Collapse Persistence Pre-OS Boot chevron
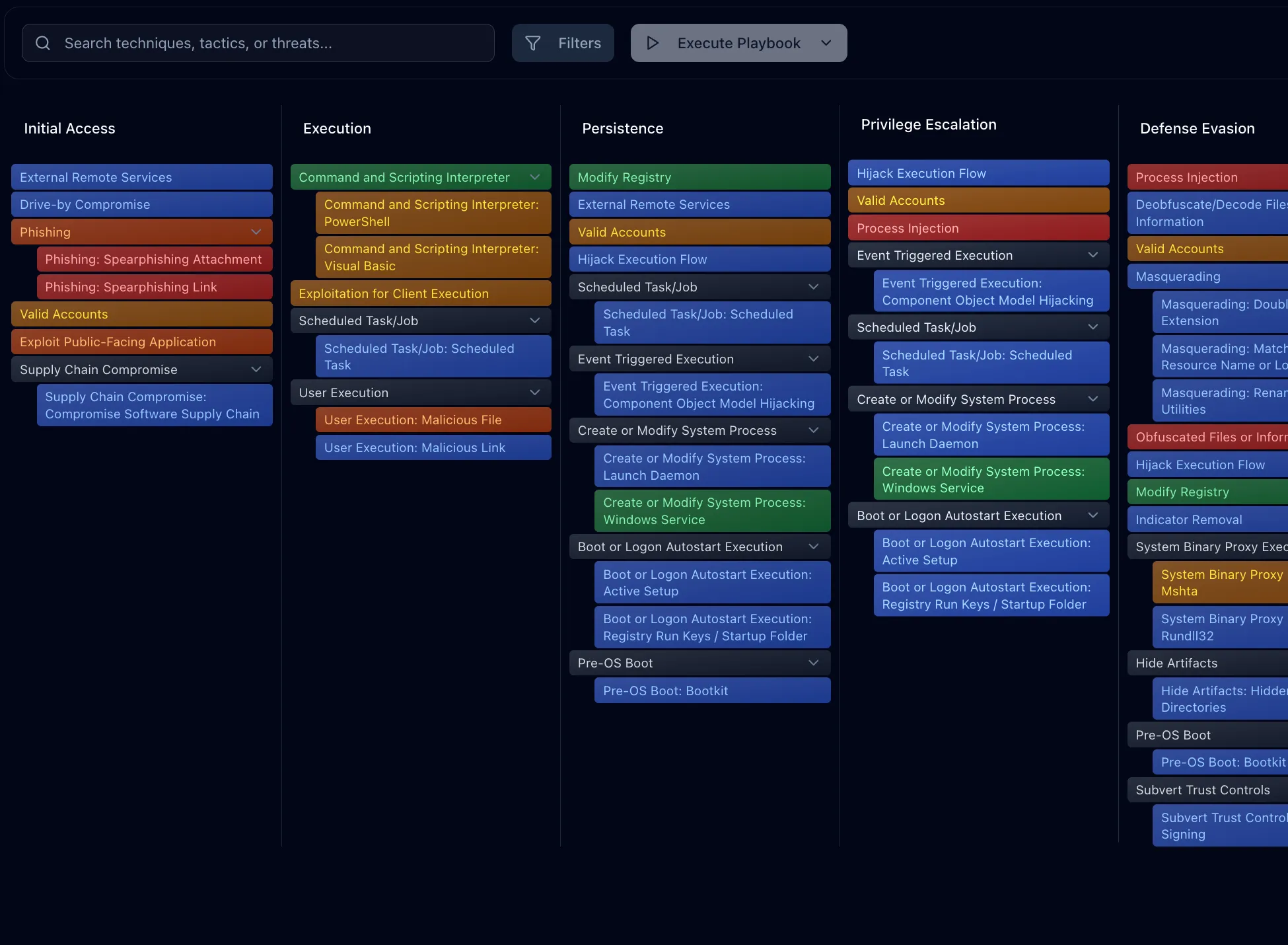Screen dimensions: 1288x945 click(x=814, y=663)
